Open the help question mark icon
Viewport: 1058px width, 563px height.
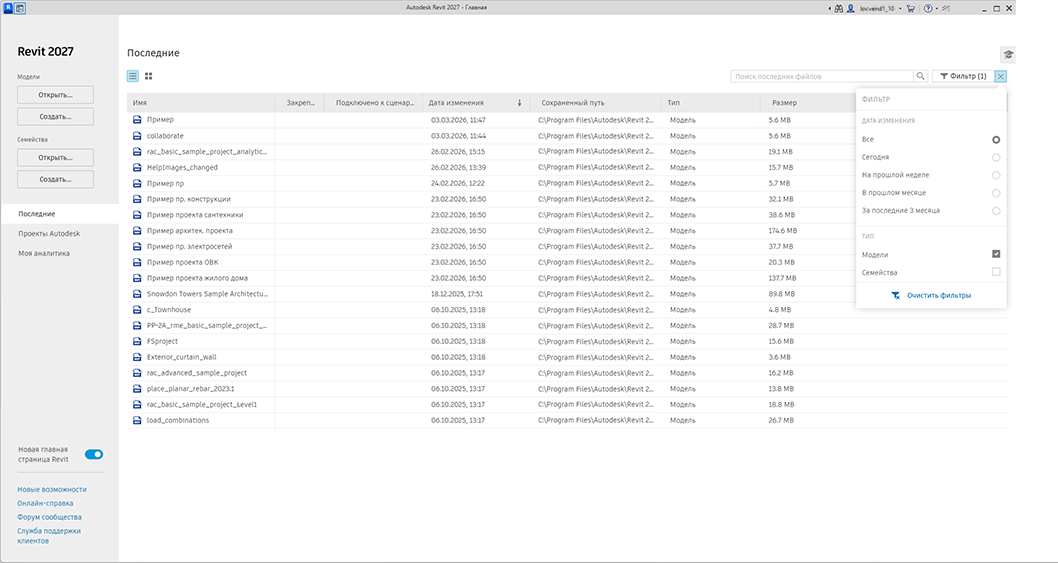[928, 8]
